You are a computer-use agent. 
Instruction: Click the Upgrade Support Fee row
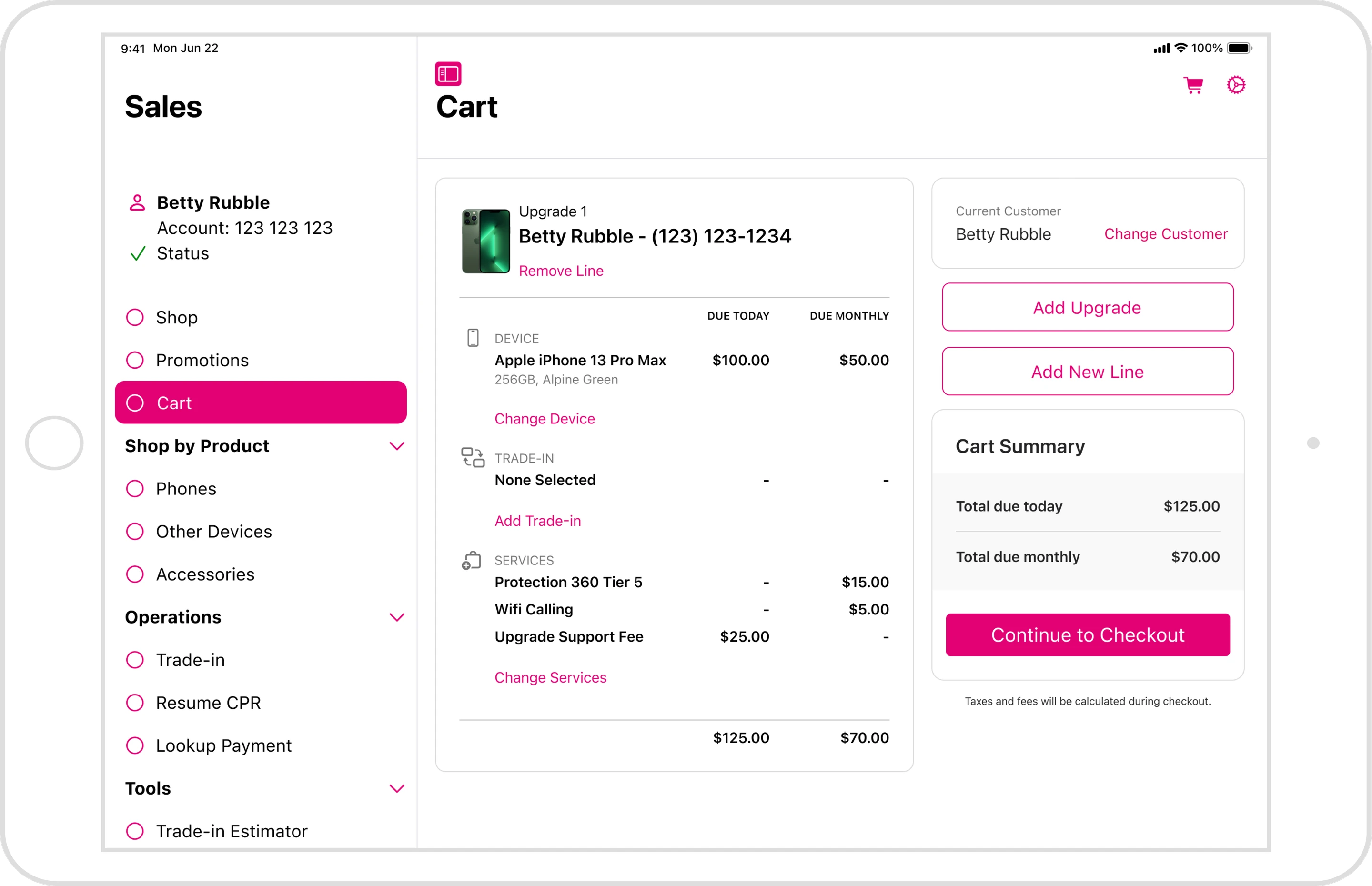click(x=691, y=637)
